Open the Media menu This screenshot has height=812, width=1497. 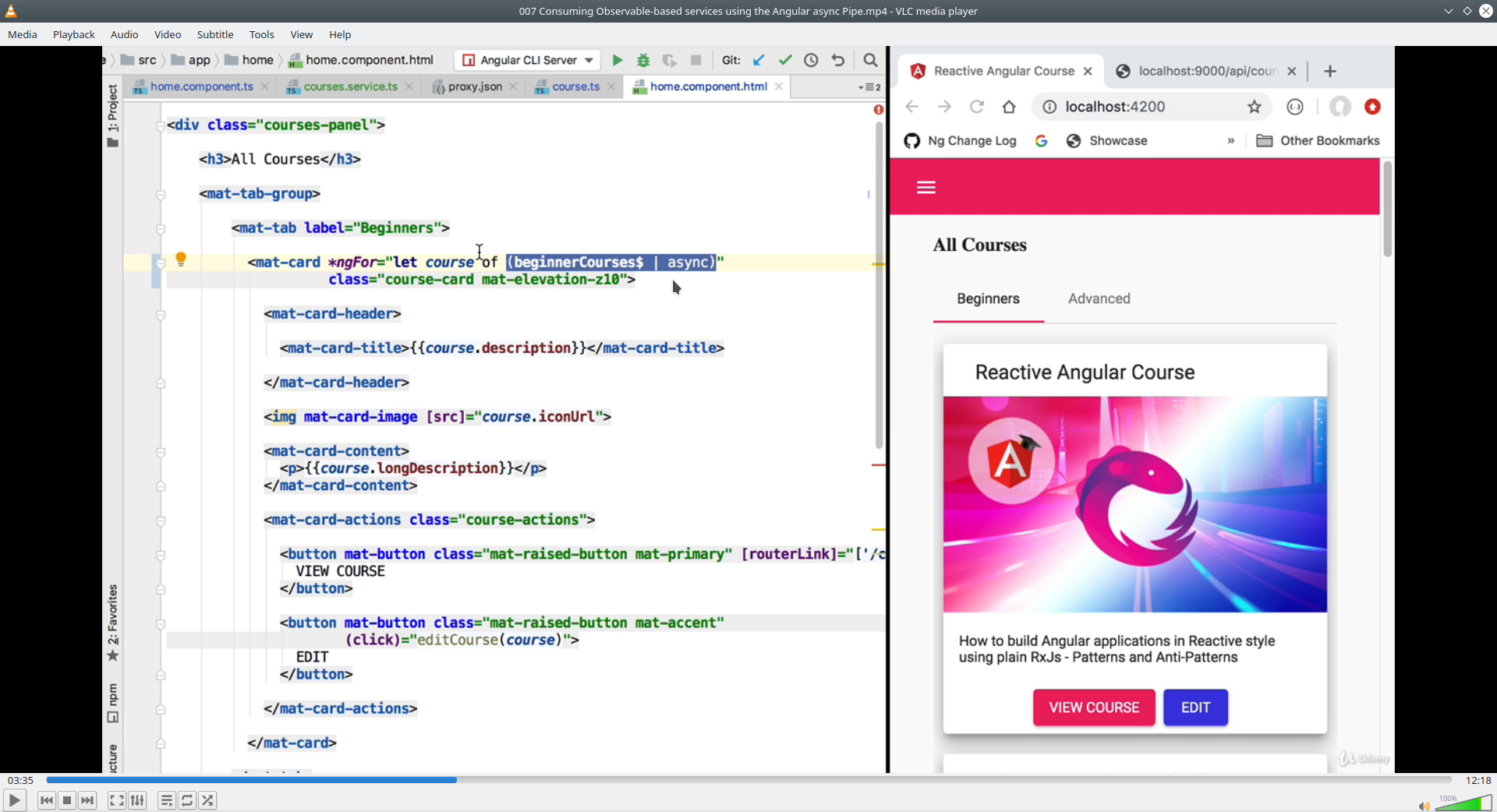click(23, 34)
